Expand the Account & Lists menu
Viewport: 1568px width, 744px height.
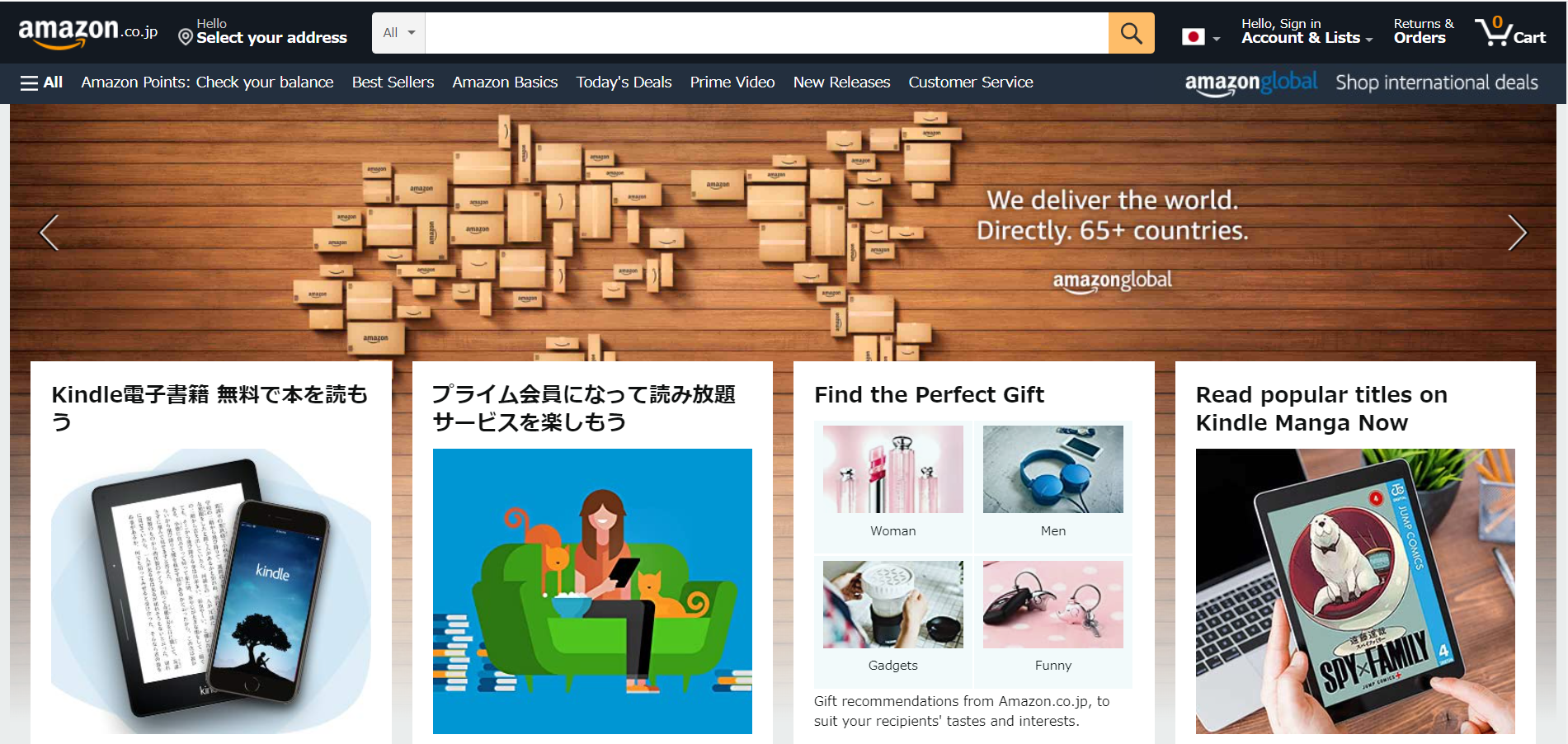point(1307,31)
